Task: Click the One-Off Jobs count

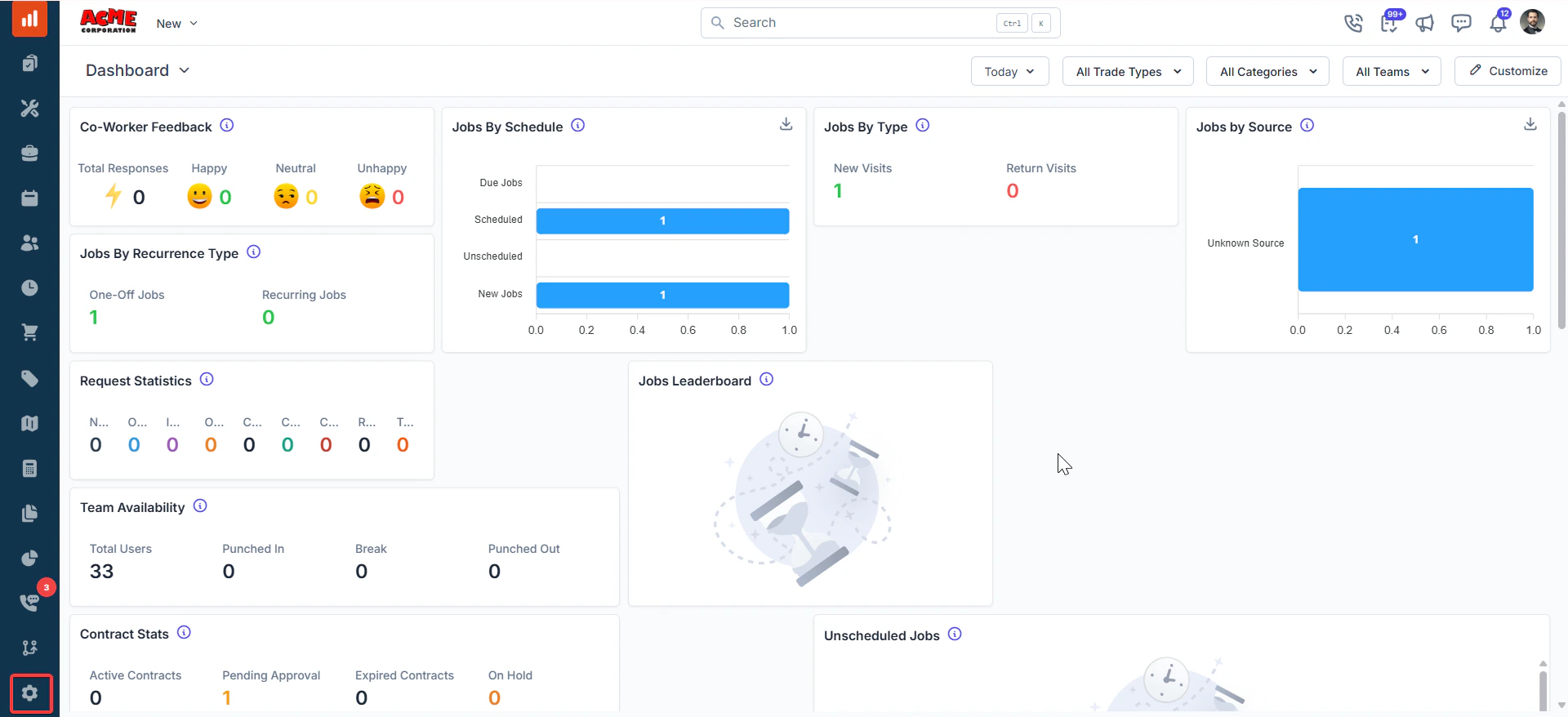Action: (94, 318)
